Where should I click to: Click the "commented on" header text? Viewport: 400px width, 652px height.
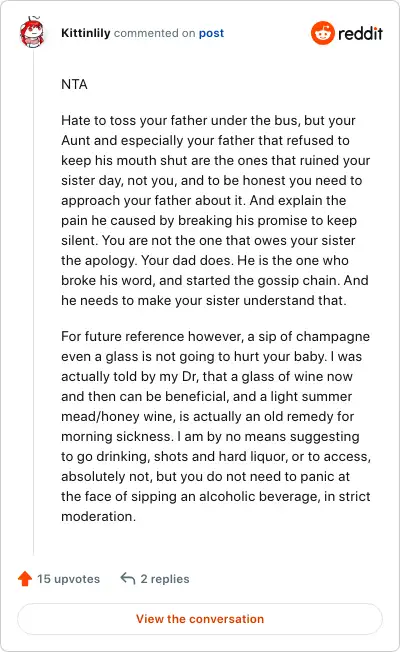tap(155, 33)
